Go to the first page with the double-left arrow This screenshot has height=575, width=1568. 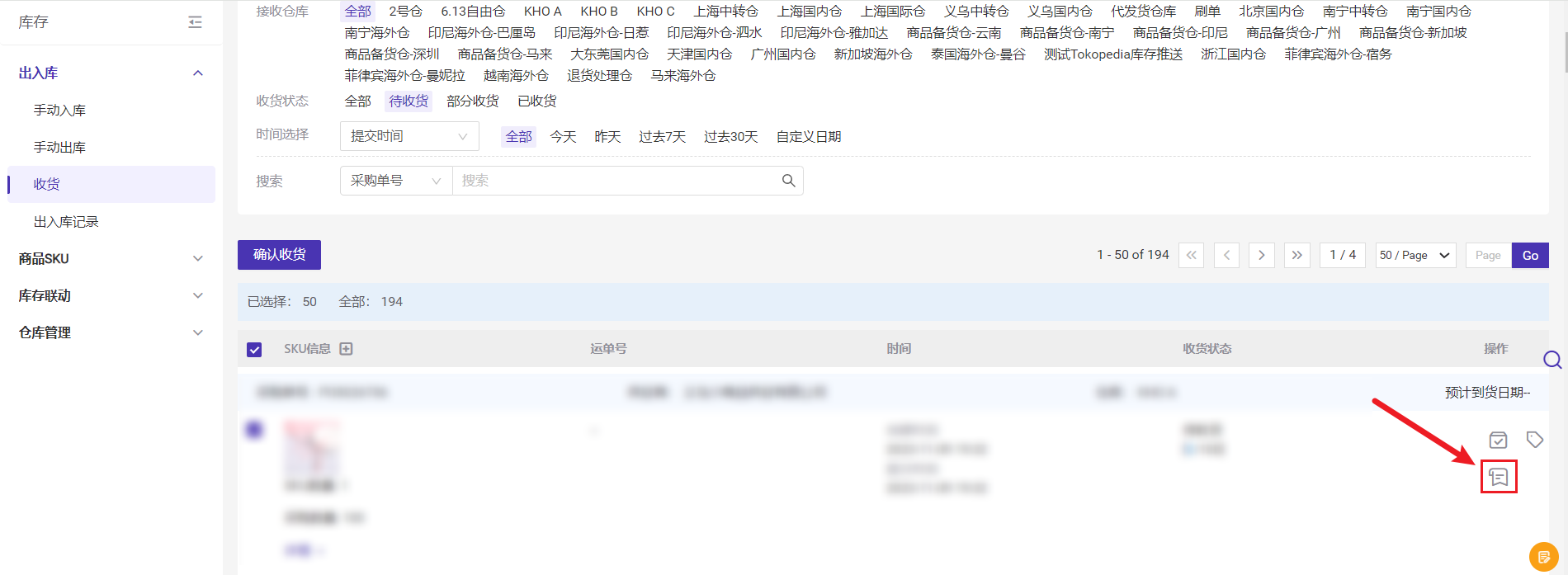(1191, 255)
